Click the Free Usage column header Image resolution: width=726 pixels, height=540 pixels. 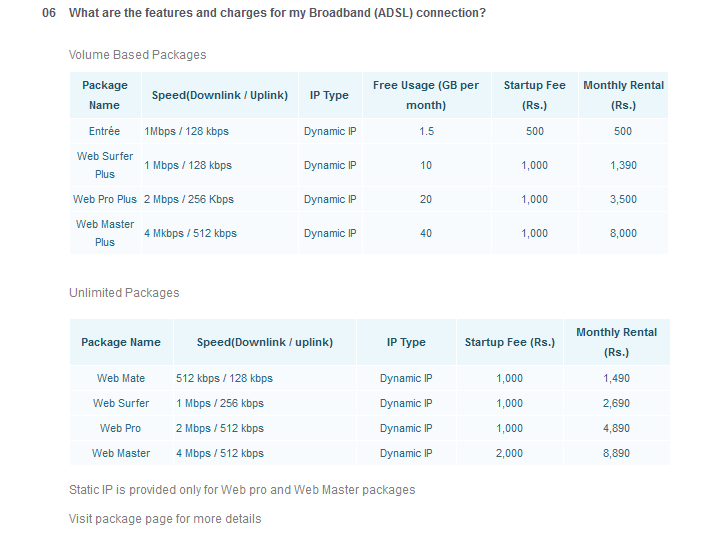426,95
